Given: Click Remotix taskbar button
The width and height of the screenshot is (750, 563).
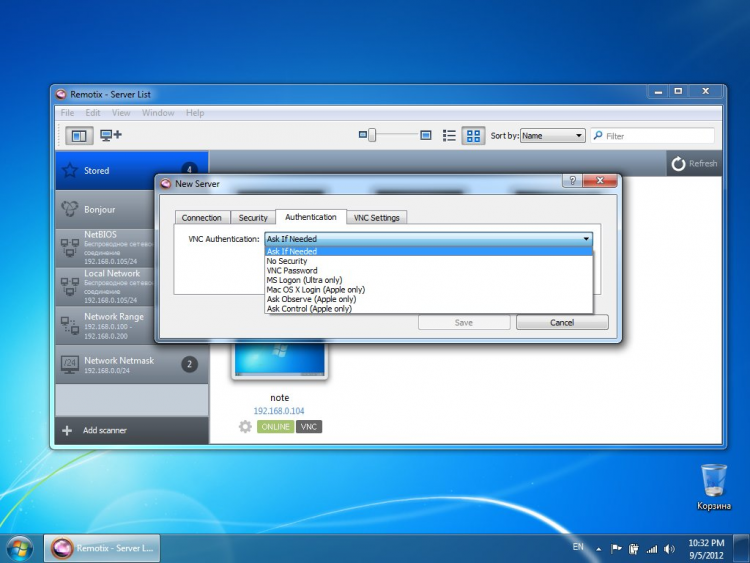Looking at the screenshot, I should [x=102, y=548].
